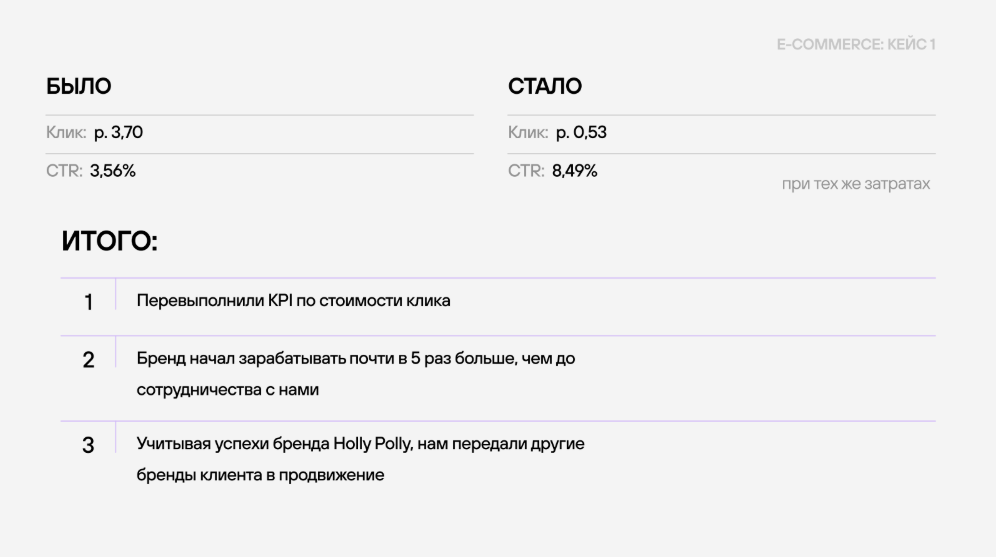The width and height of the screenshot is (996, 557).
Task: Click the "Клик:" label under БЫЛО
Action: 66,132
